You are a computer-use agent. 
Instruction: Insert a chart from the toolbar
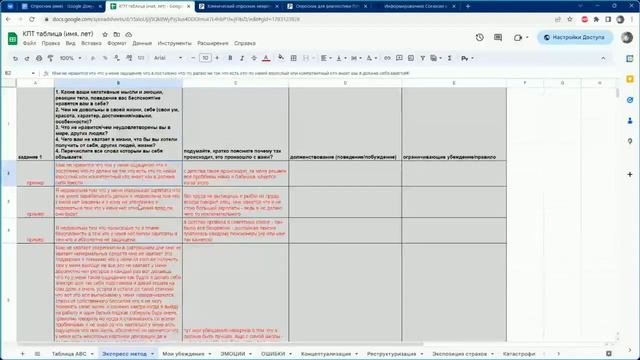pyautogui.click(x=411, y=58)
